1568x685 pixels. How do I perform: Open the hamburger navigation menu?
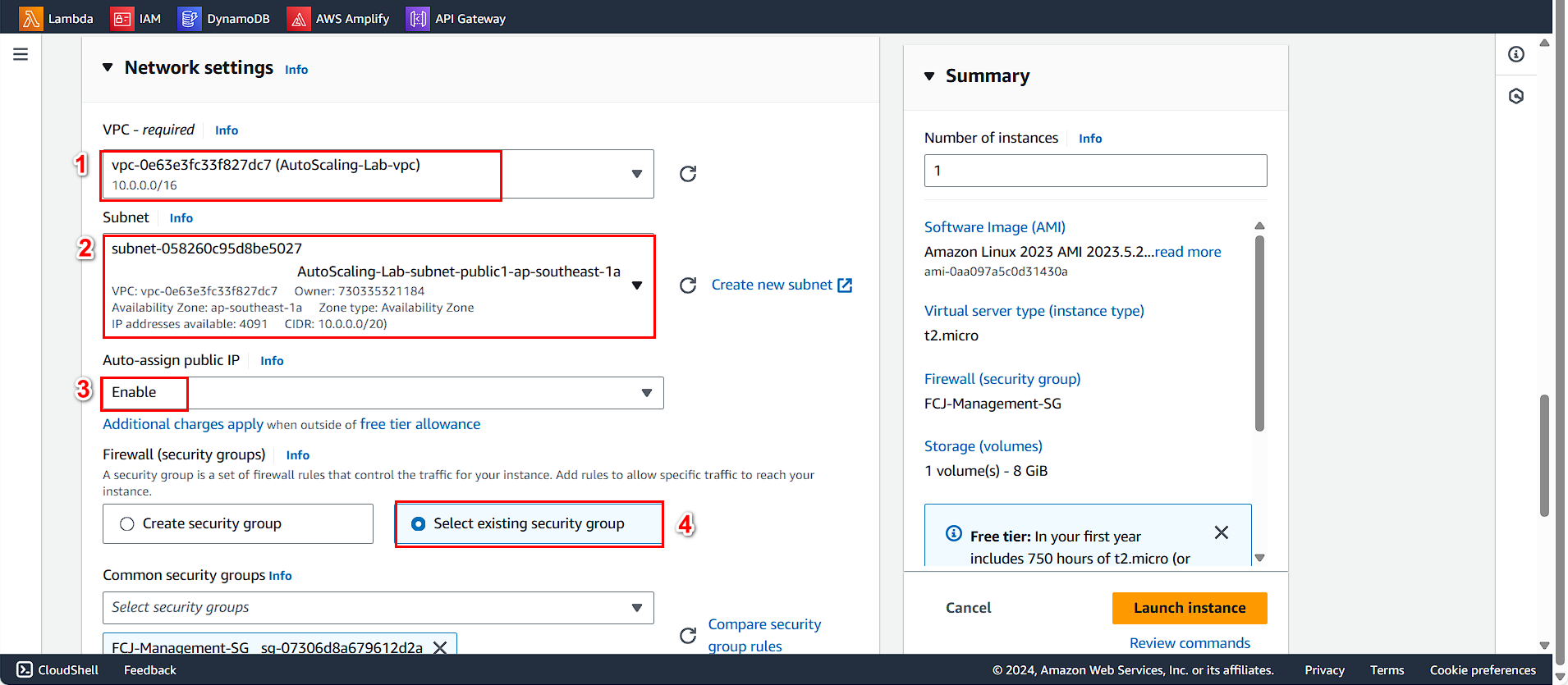point(21,54)
